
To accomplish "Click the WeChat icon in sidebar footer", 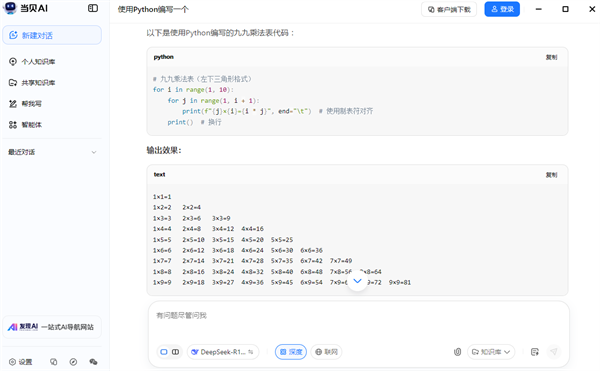I will coord(93,362).
